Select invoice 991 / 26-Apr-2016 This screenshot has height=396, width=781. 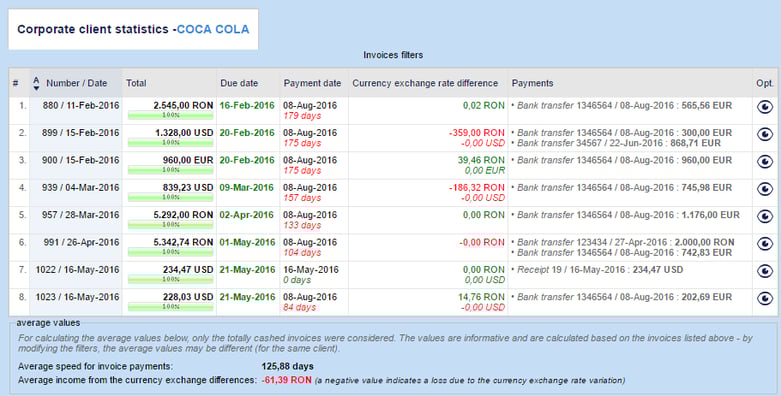[81, 243]
